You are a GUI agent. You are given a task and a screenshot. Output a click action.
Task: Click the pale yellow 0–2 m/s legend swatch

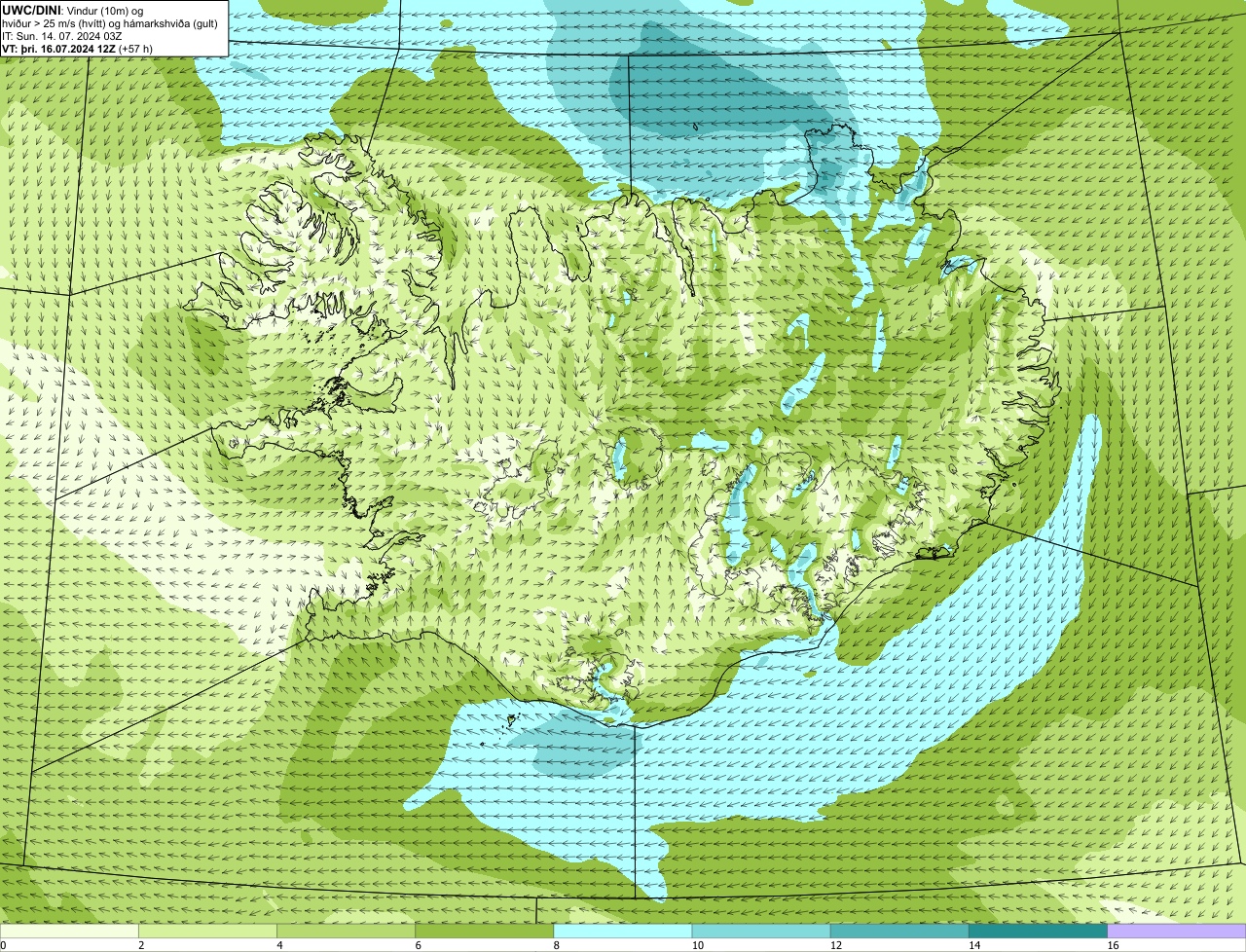[x=69, y=931]
